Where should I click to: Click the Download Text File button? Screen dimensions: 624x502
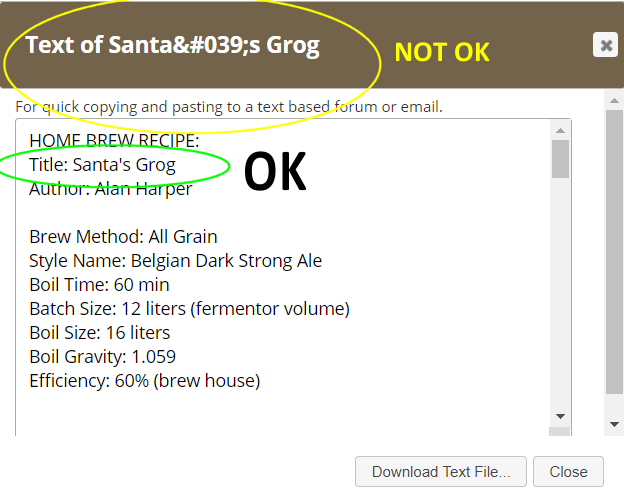(441, 472)
